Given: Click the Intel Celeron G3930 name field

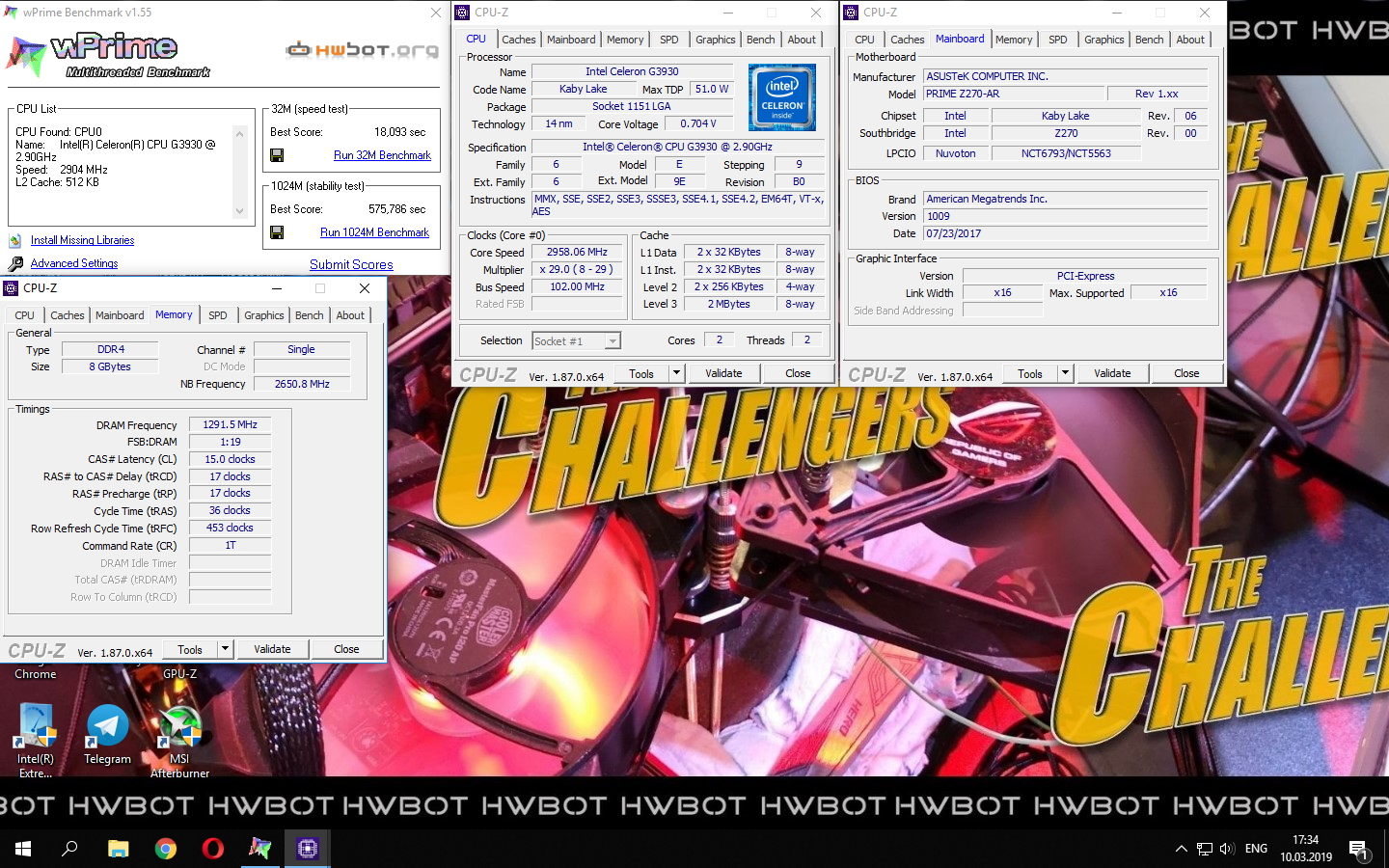Looking at the screenshot, I should pyautogui.click(x=632, y=71).
